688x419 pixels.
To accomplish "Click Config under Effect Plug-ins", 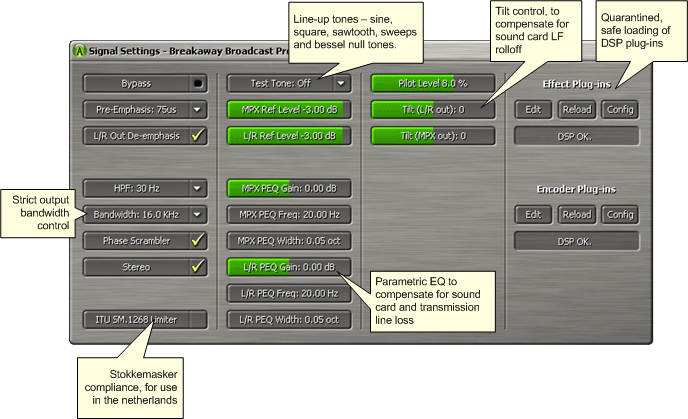I will (620, 110).
